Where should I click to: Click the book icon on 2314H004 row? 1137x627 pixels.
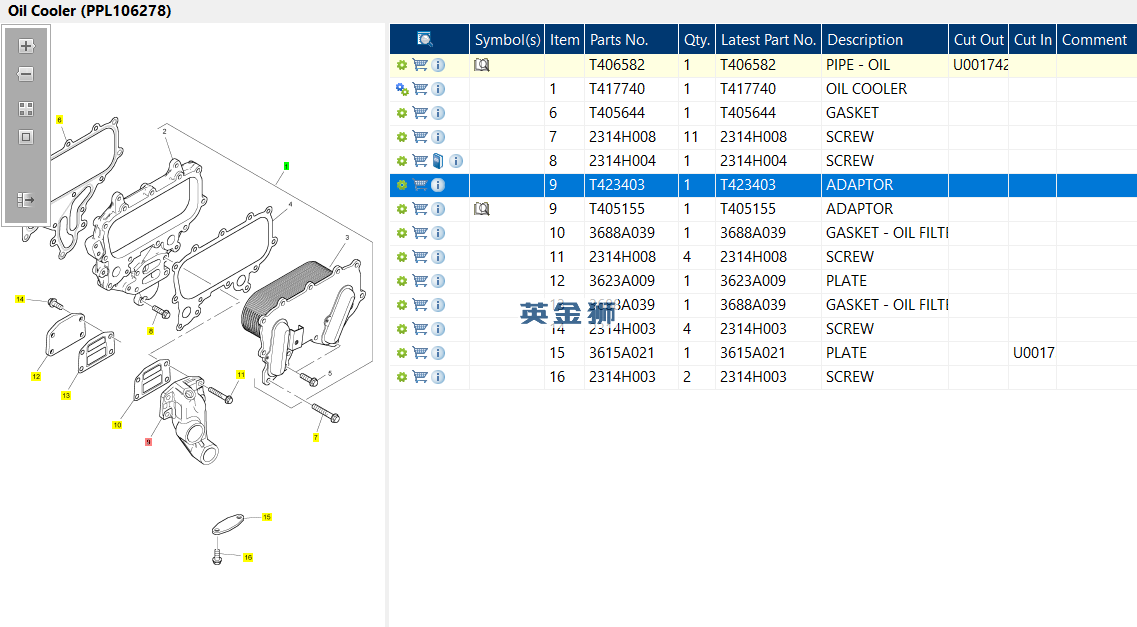438,161
